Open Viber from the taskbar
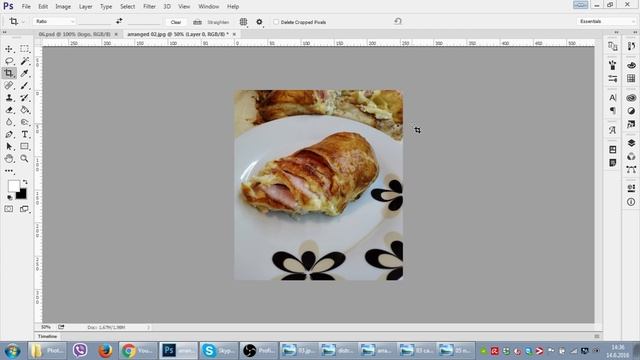This screenshot has height=360, width=640. click(80, 351)
